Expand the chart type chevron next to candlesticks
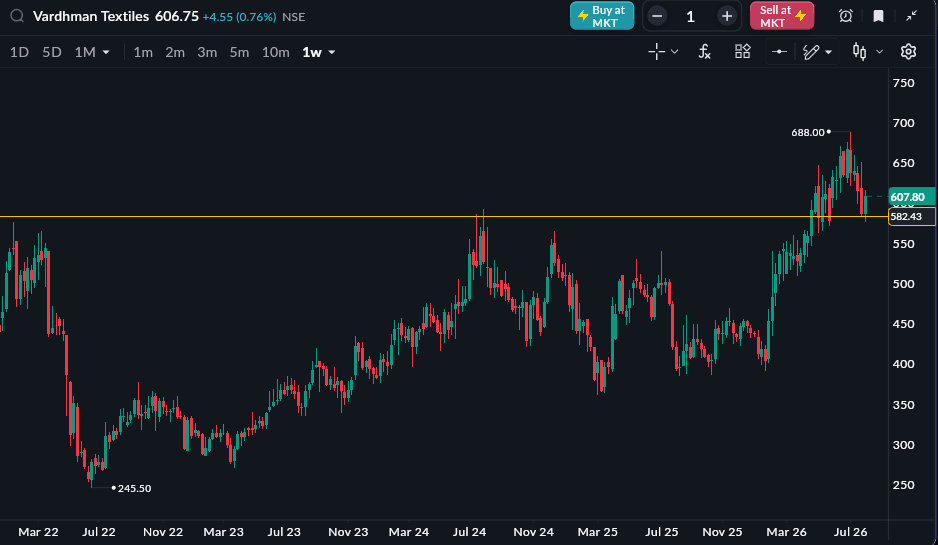The width and height of the screenshot is (938, 545). [x=879, y=52]
